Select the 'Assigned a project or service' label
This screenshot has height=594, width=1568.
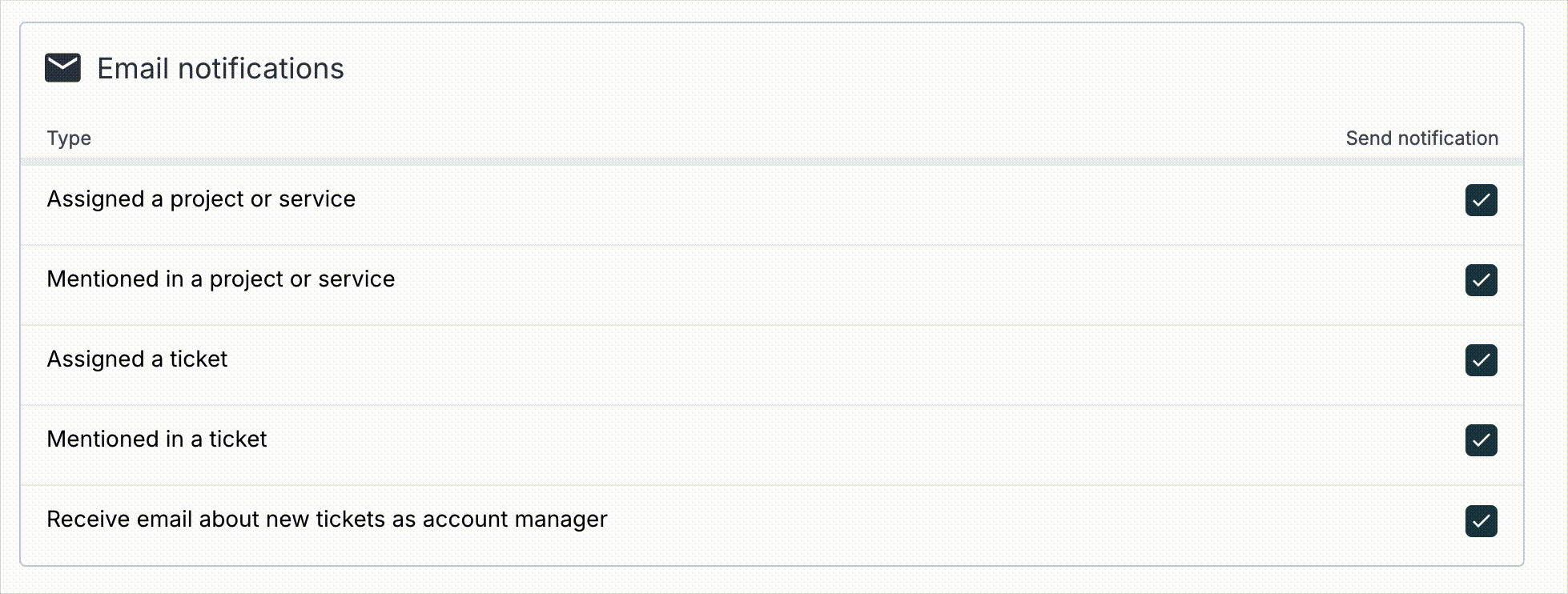pyautogui.click(x=201, y=199)
